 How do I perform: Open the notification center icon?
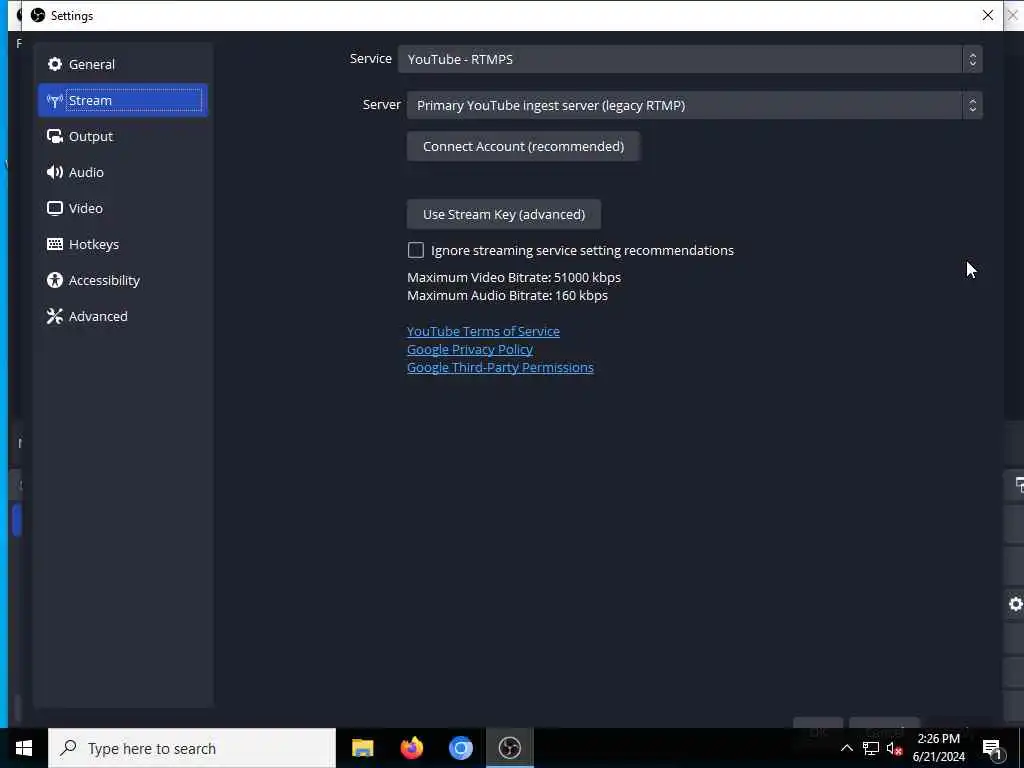[x=993, y=748]
